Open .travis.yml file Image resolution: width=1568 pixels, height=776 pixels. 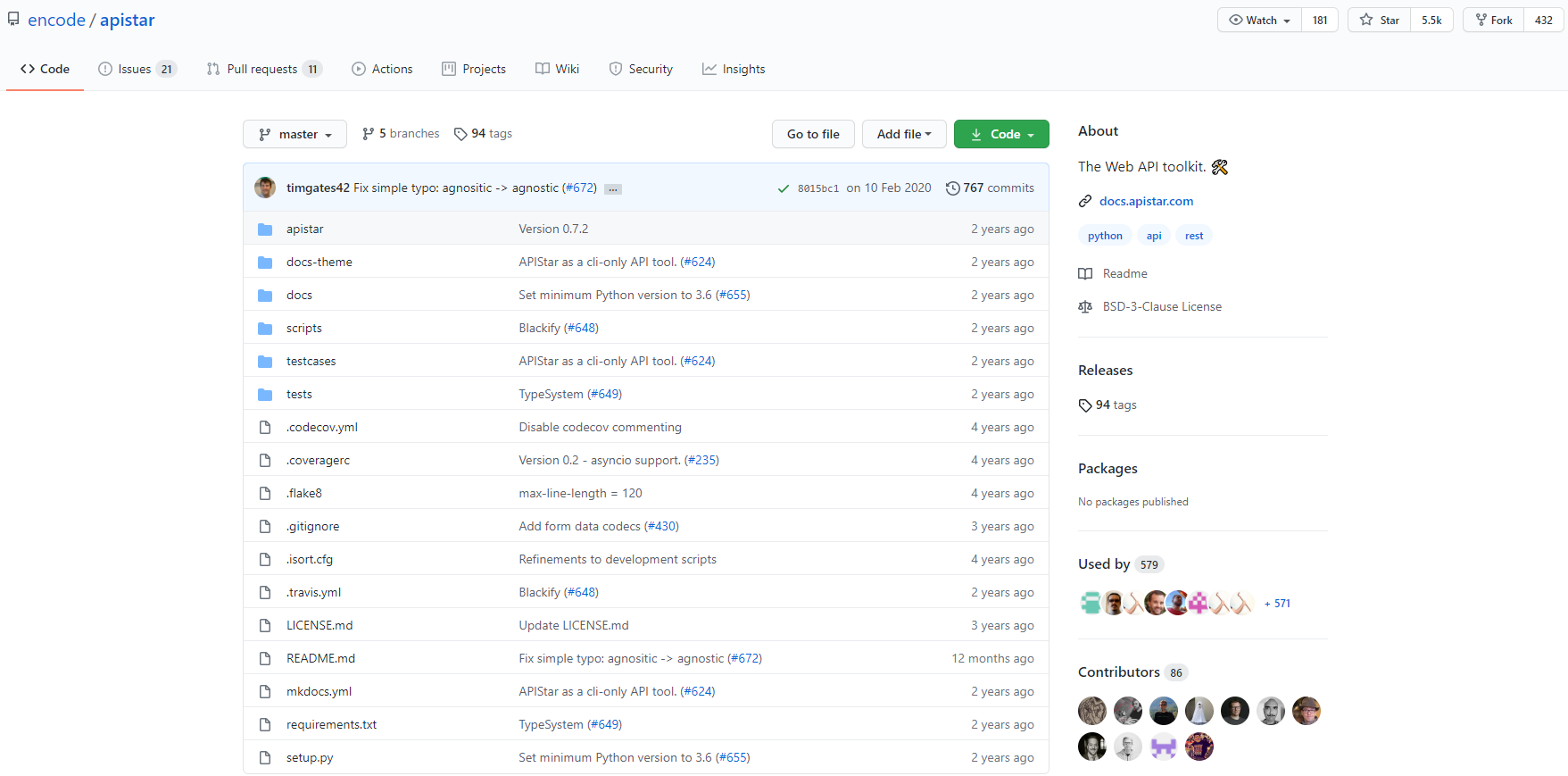[x=313, y=593]
